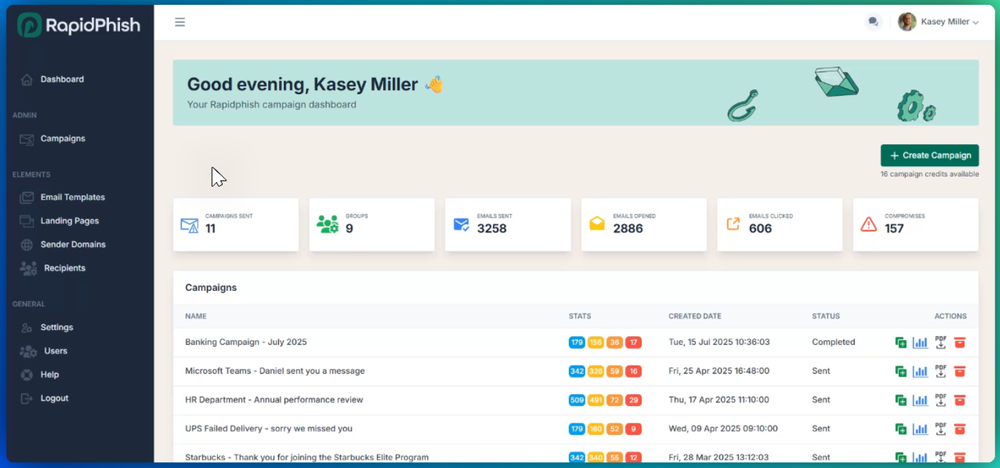Archive the Microsoft Teams campaign

(x=960, y=371)
